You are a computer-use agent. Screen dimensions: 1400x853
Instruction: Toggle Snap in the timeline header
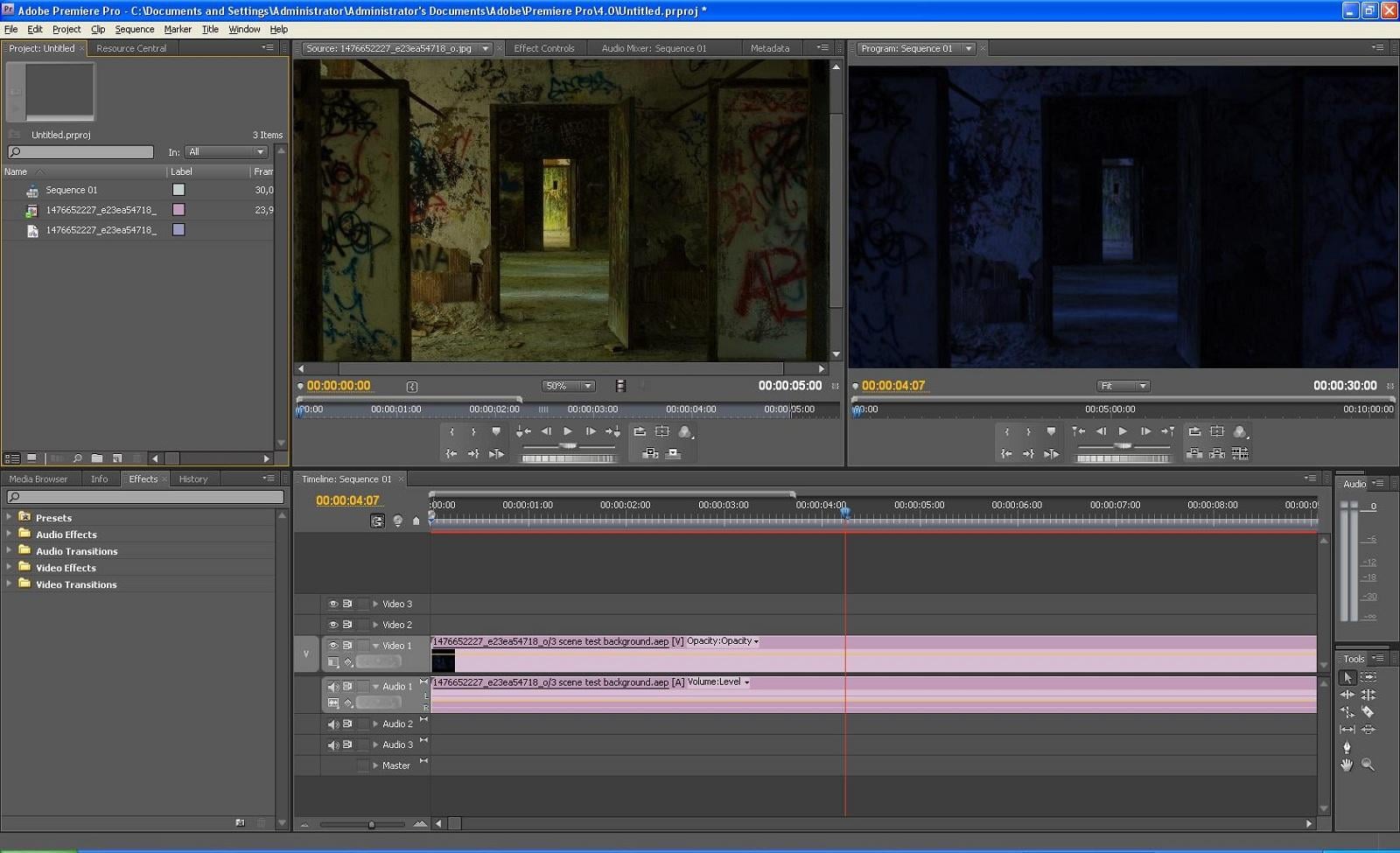coord(377,521)
